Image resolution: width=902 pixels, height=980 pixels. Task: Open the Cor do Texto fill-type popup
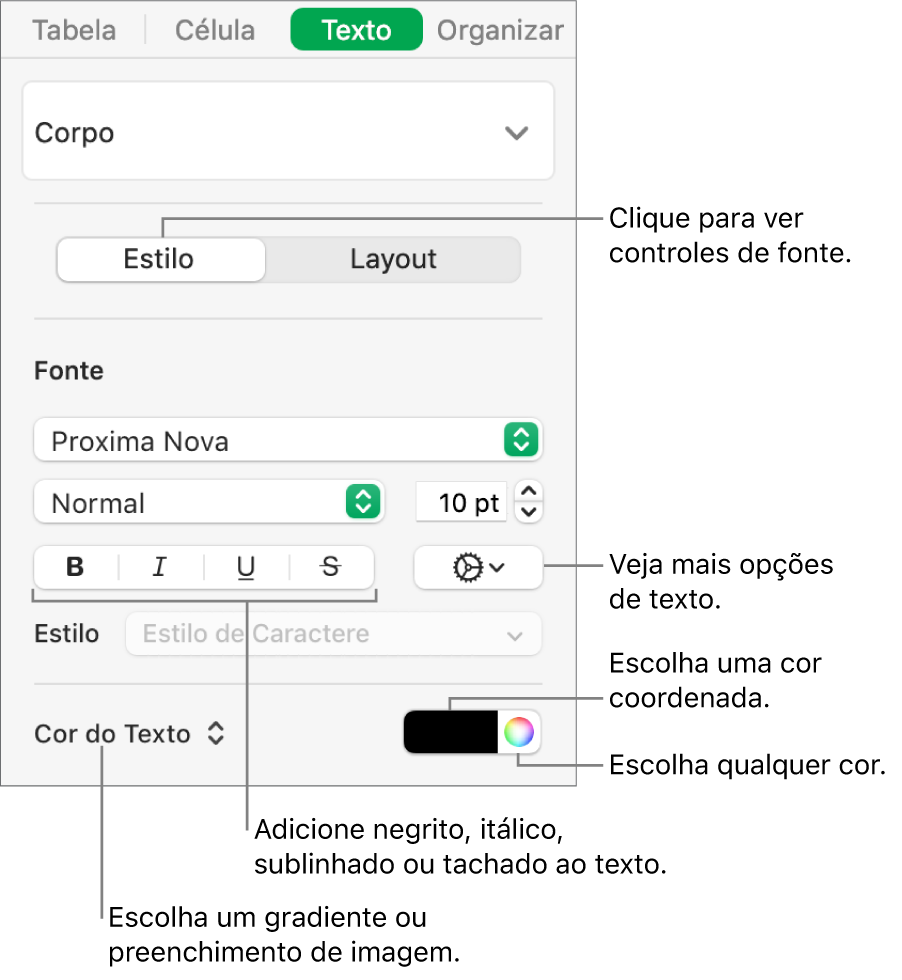pos(129,733)
